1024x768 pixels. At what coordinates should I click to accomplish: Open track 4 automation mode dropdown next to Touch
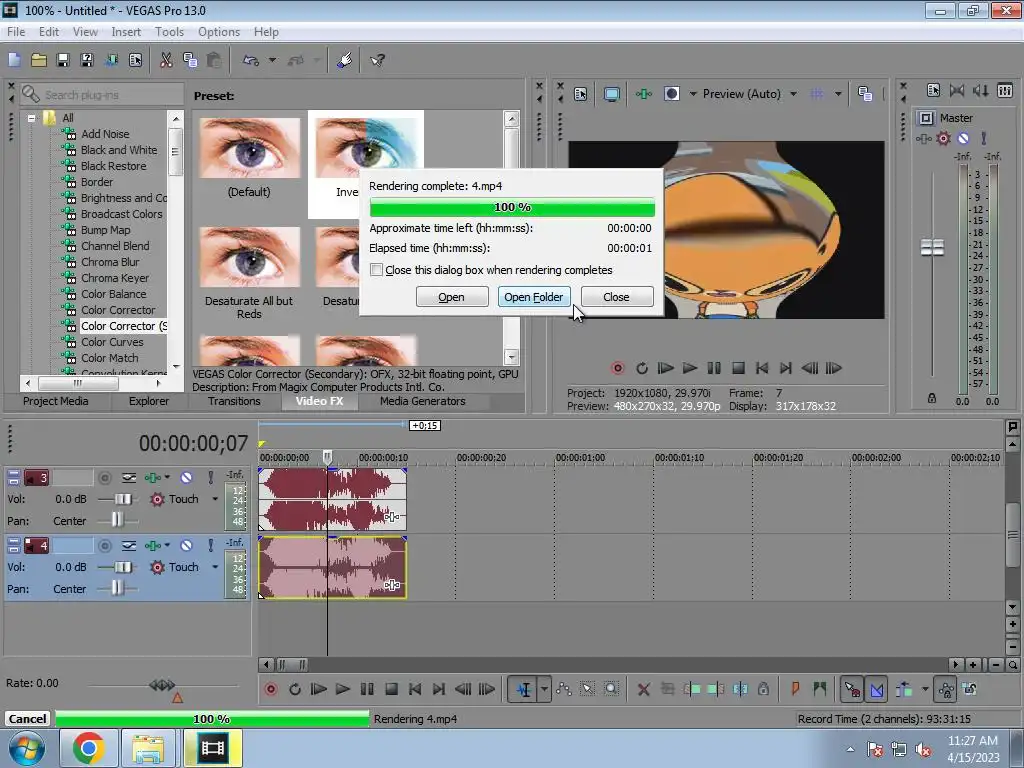pos(215,567)
